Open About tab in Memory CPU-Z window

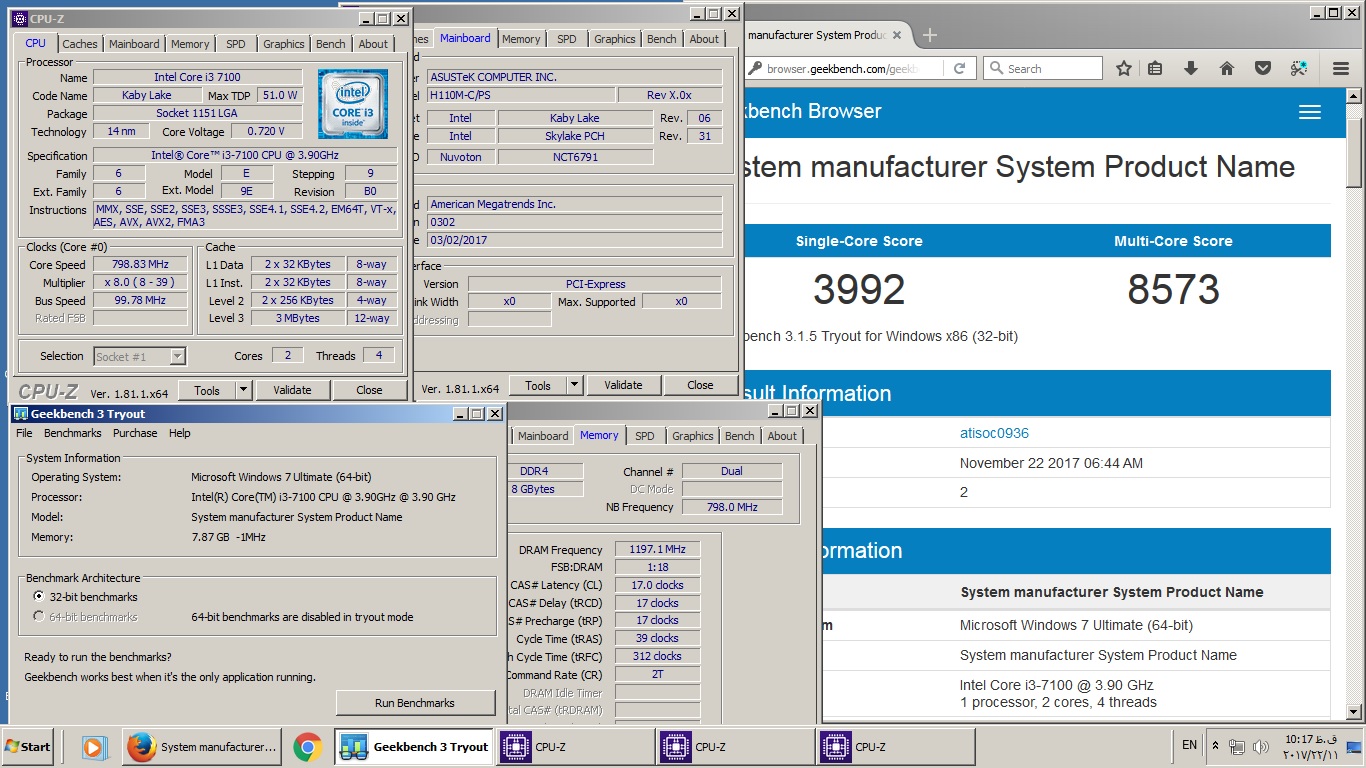[x=782, y=436]
